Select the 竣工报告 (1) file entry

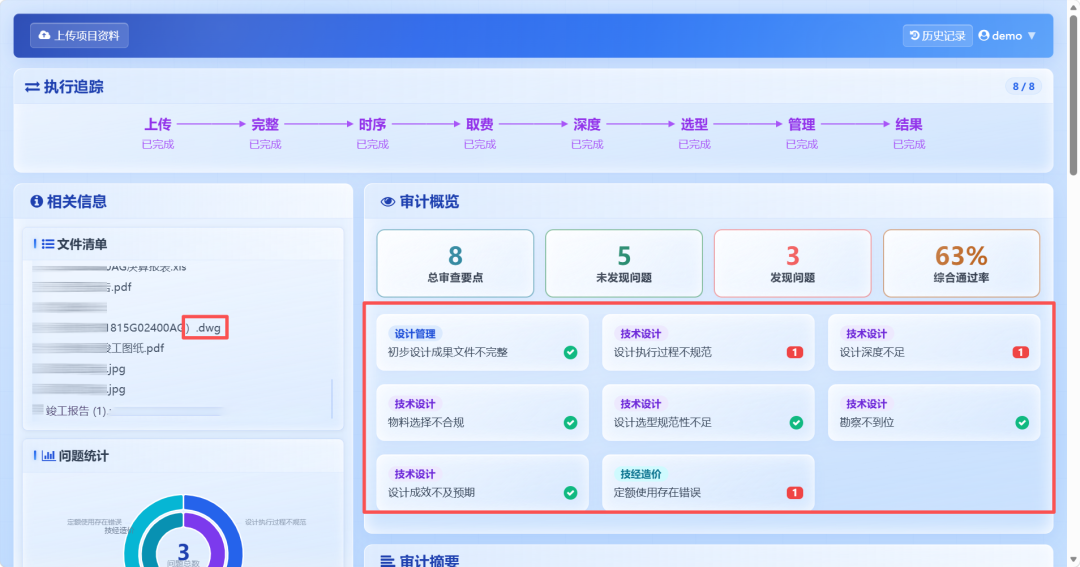coord(128,411)
